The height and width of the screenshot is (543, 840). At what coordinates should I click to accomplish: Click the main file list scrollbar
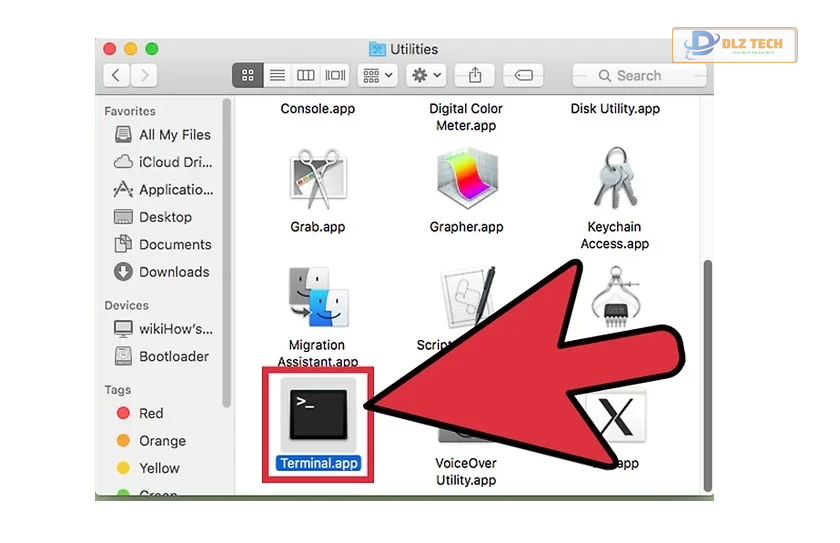(708, 376)
